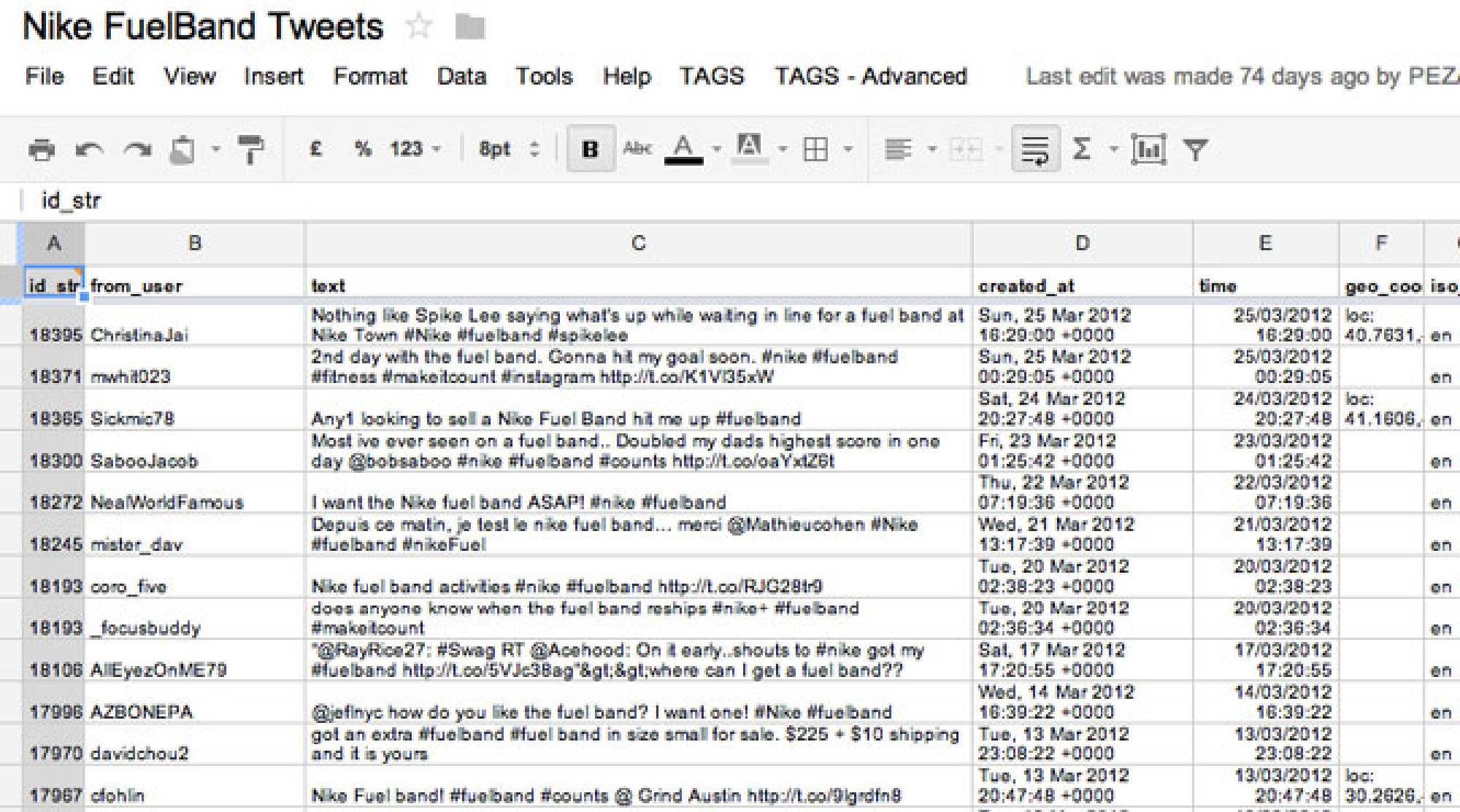Toggle strikethrough Abc formatting
1460x812 pixels.
pos(637,149)
